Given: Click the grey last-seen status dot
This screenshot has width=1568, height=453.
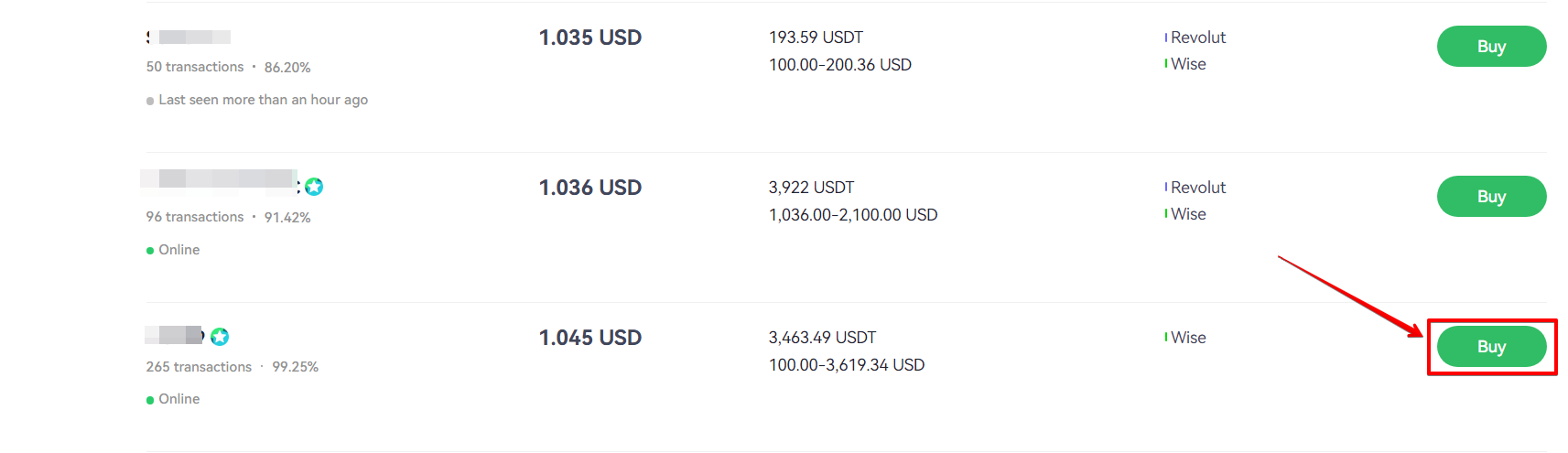Looking at the screenshot, I should 150,101.
